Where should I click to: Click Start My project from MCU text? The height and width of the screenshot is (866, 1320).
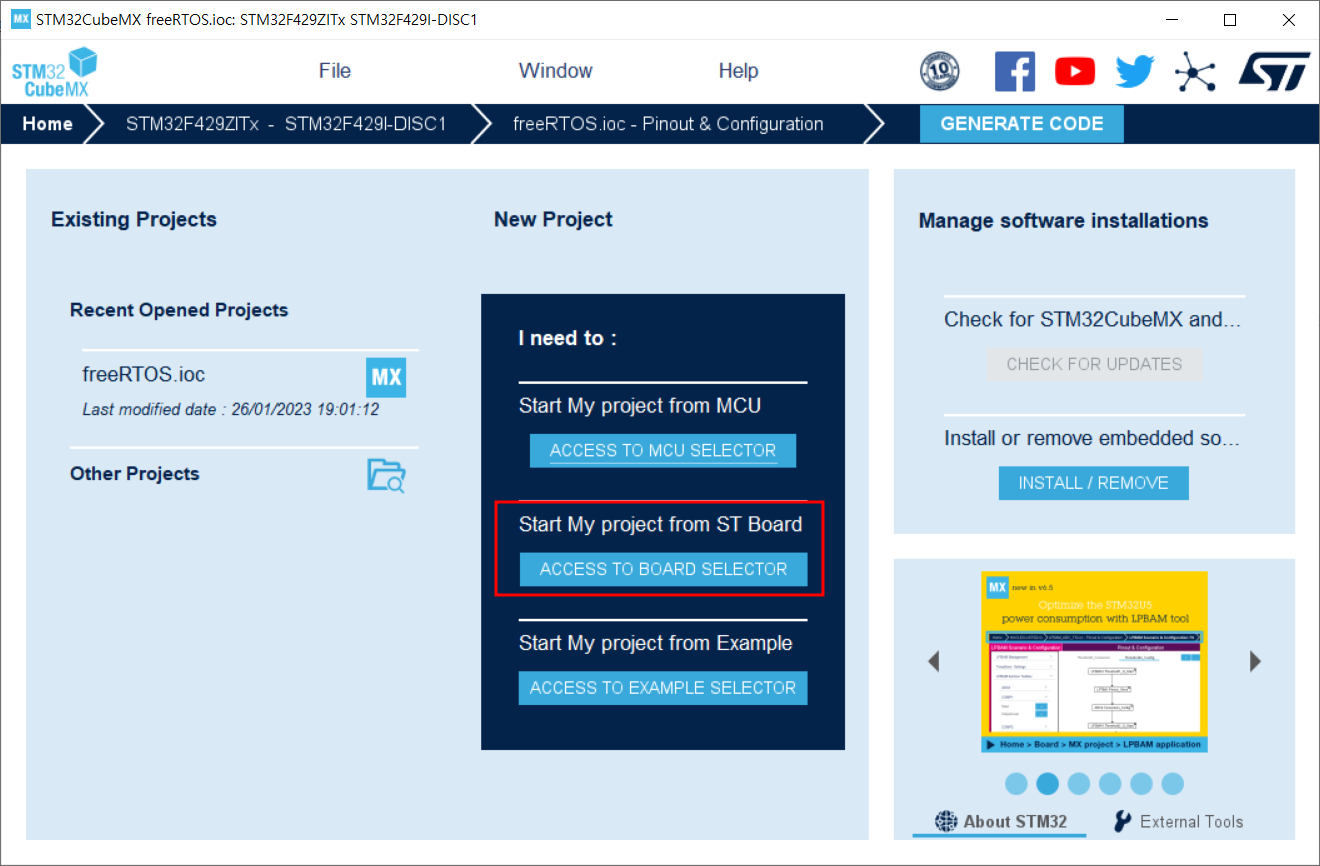pyautogui.click(x=640, y=406)
